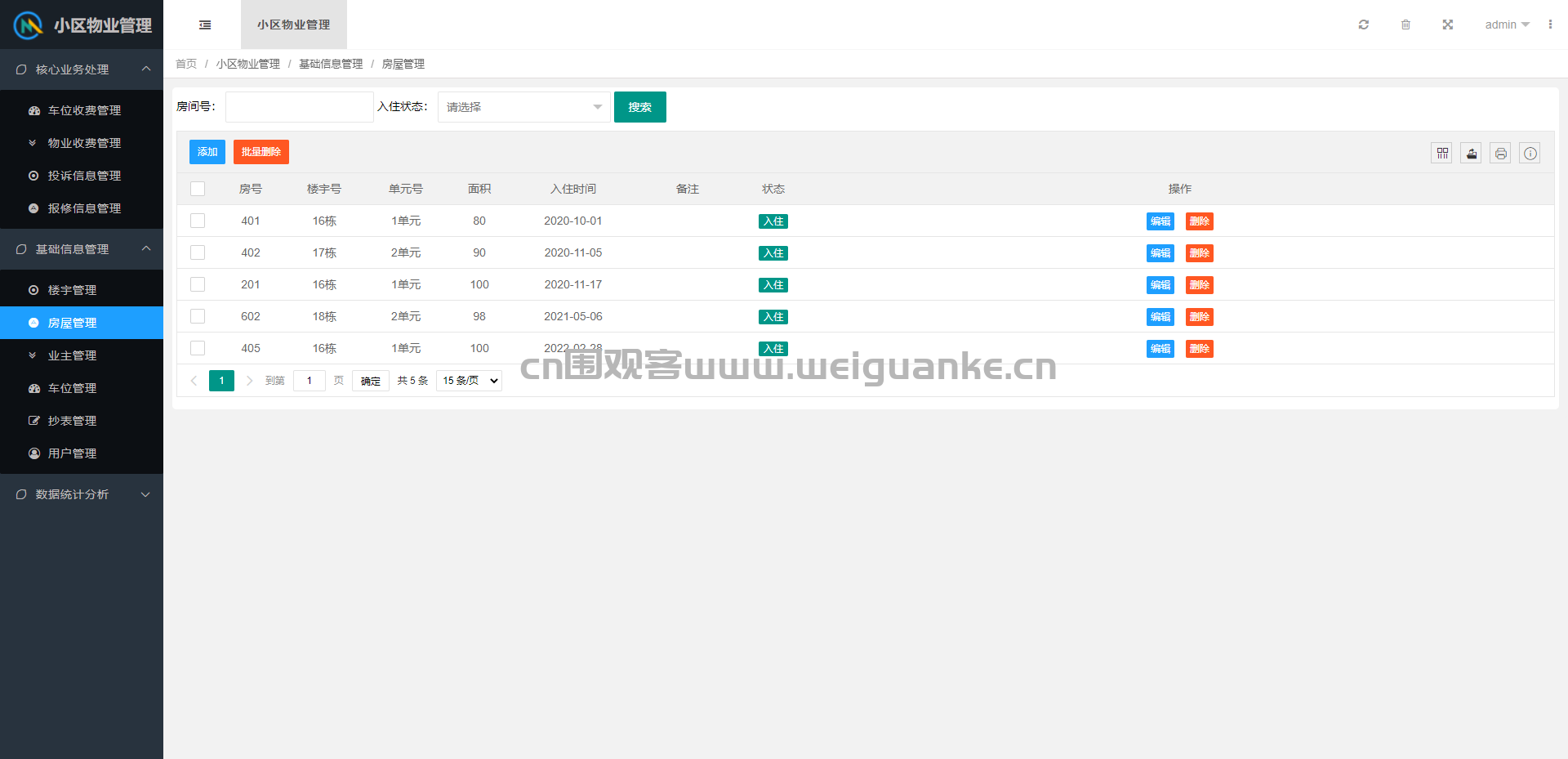Click the sidebar collapse menu icon
This screenshot has width=1568, height=759.
pos(205,25)
